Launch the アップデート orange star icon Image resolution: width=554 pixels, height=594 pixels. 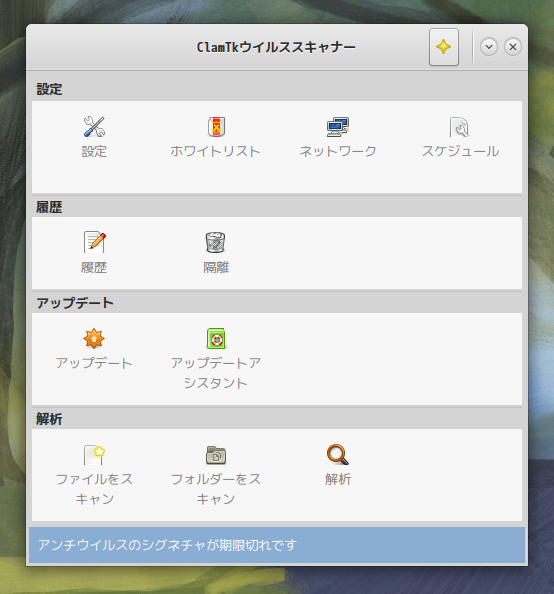tap(94, 338)
